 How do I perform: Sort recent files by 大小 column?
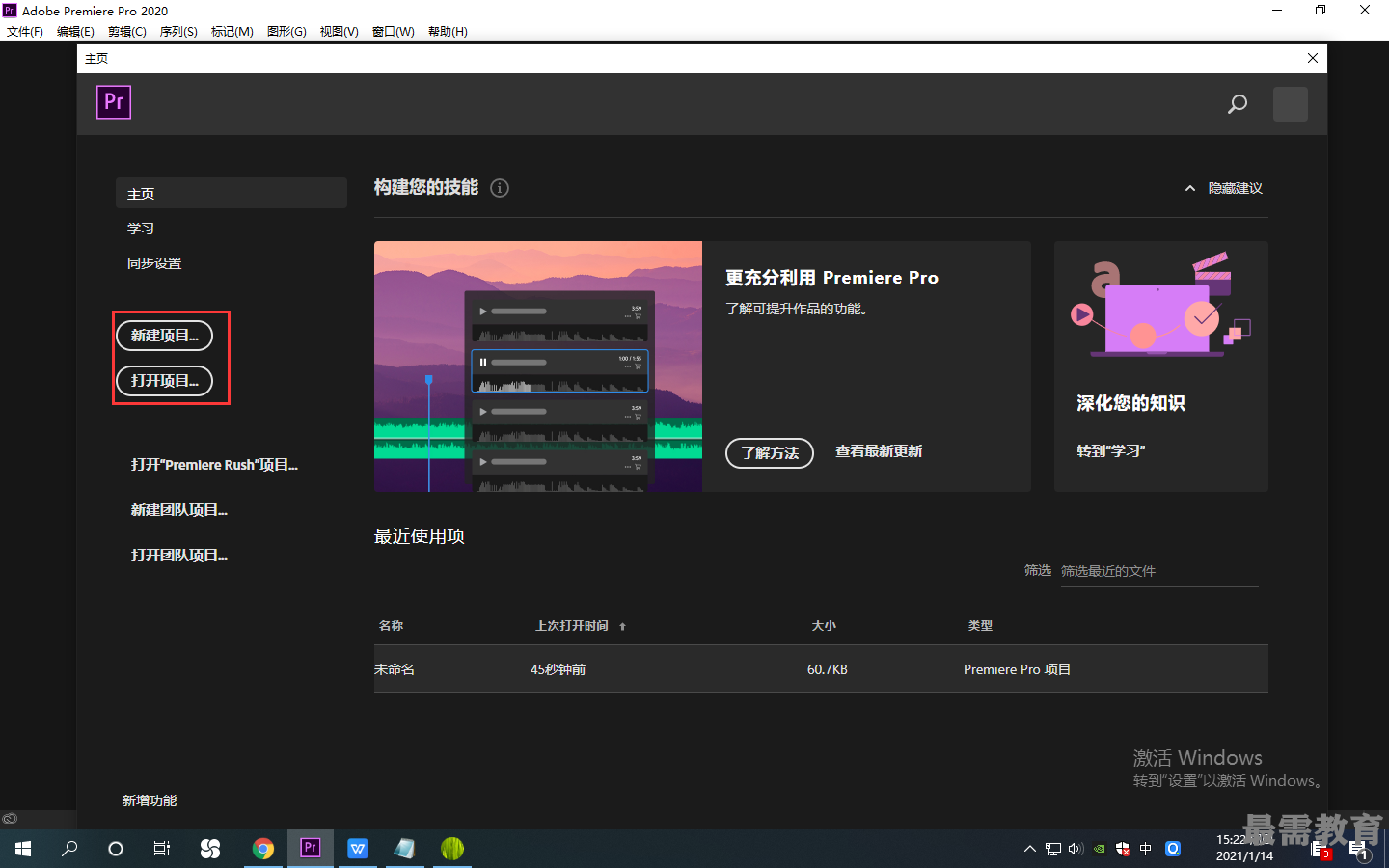coord(824,626)
